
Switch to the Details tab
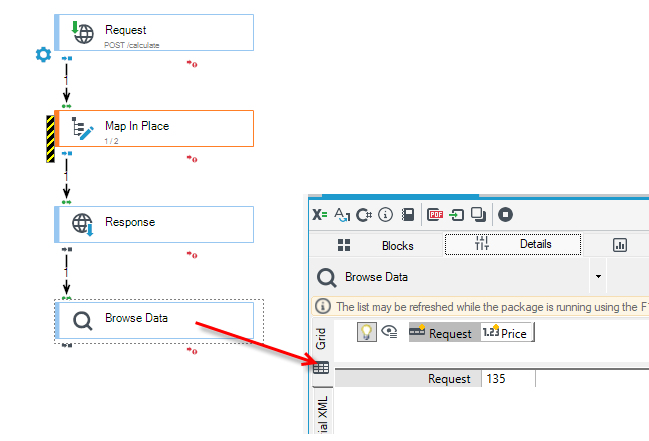pyautogui.click(x=513, y=244)
